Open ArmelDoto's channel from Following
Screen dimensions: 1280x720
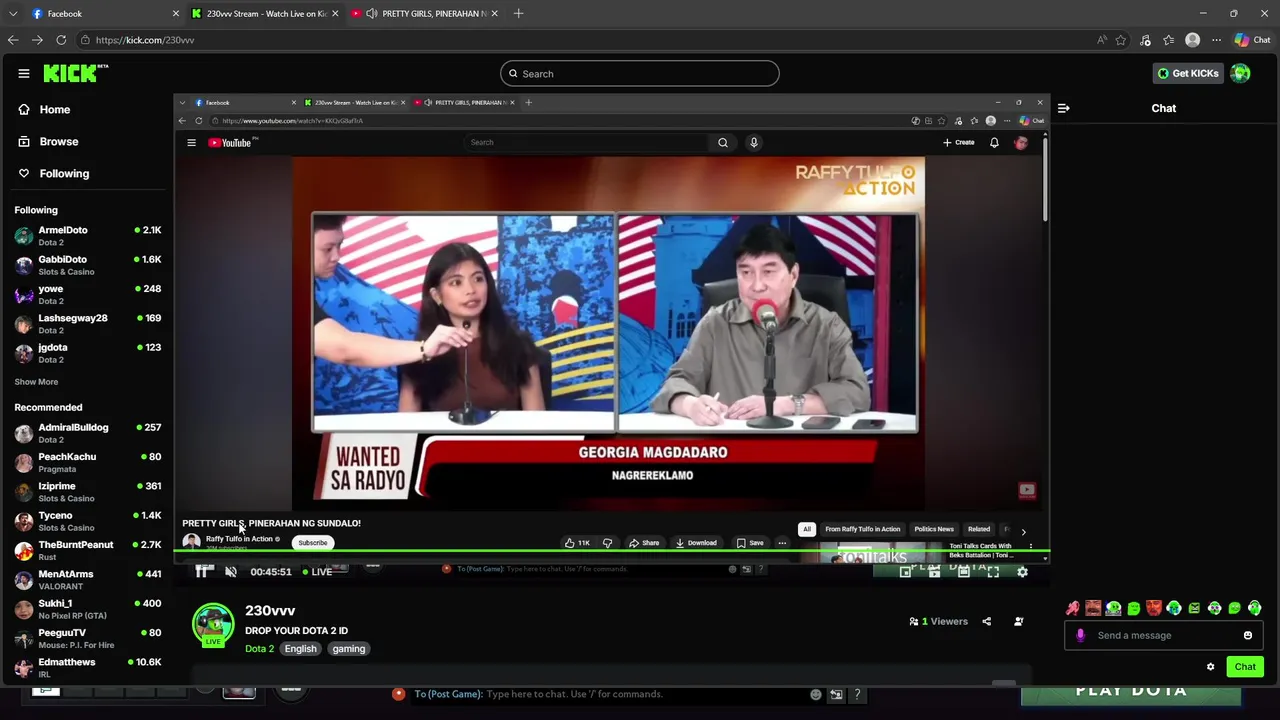(88, 235)
